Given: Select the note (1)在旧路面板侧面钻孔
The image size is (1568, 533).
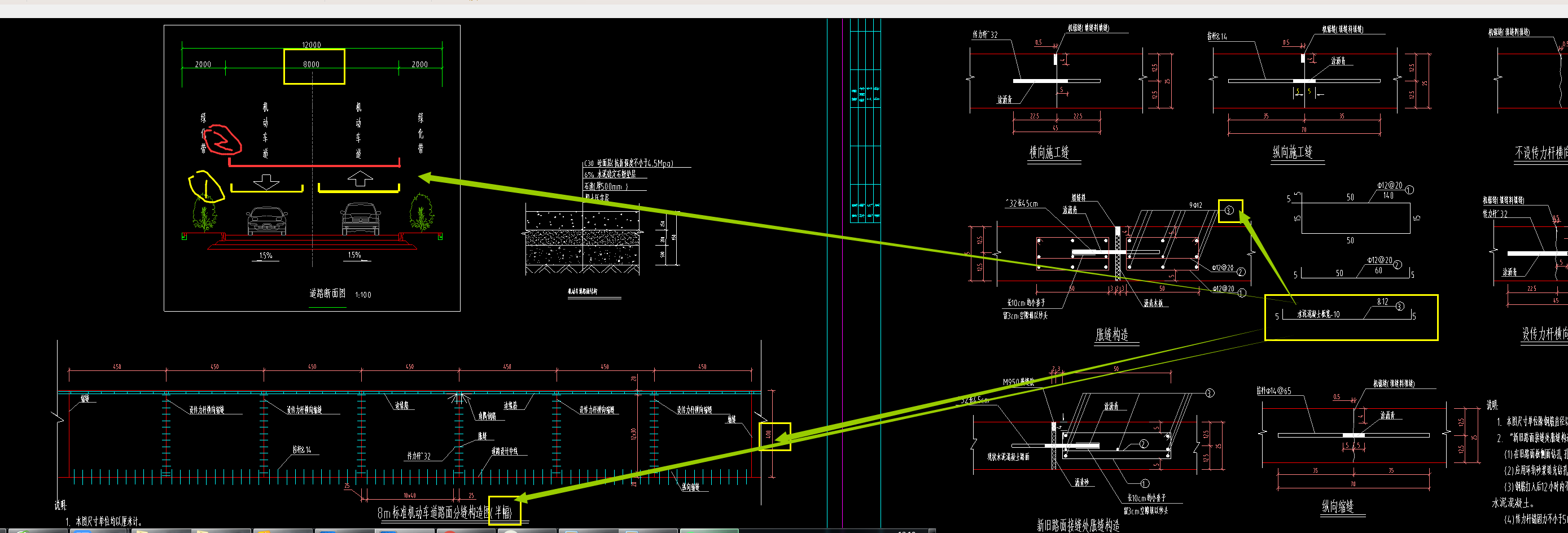Looking at the screenshot, I should 1536,455.
